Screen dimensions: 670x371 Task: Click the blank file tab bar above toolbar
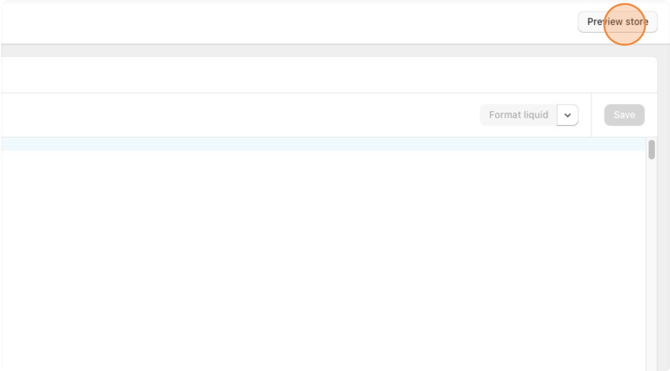coord(329,75)
